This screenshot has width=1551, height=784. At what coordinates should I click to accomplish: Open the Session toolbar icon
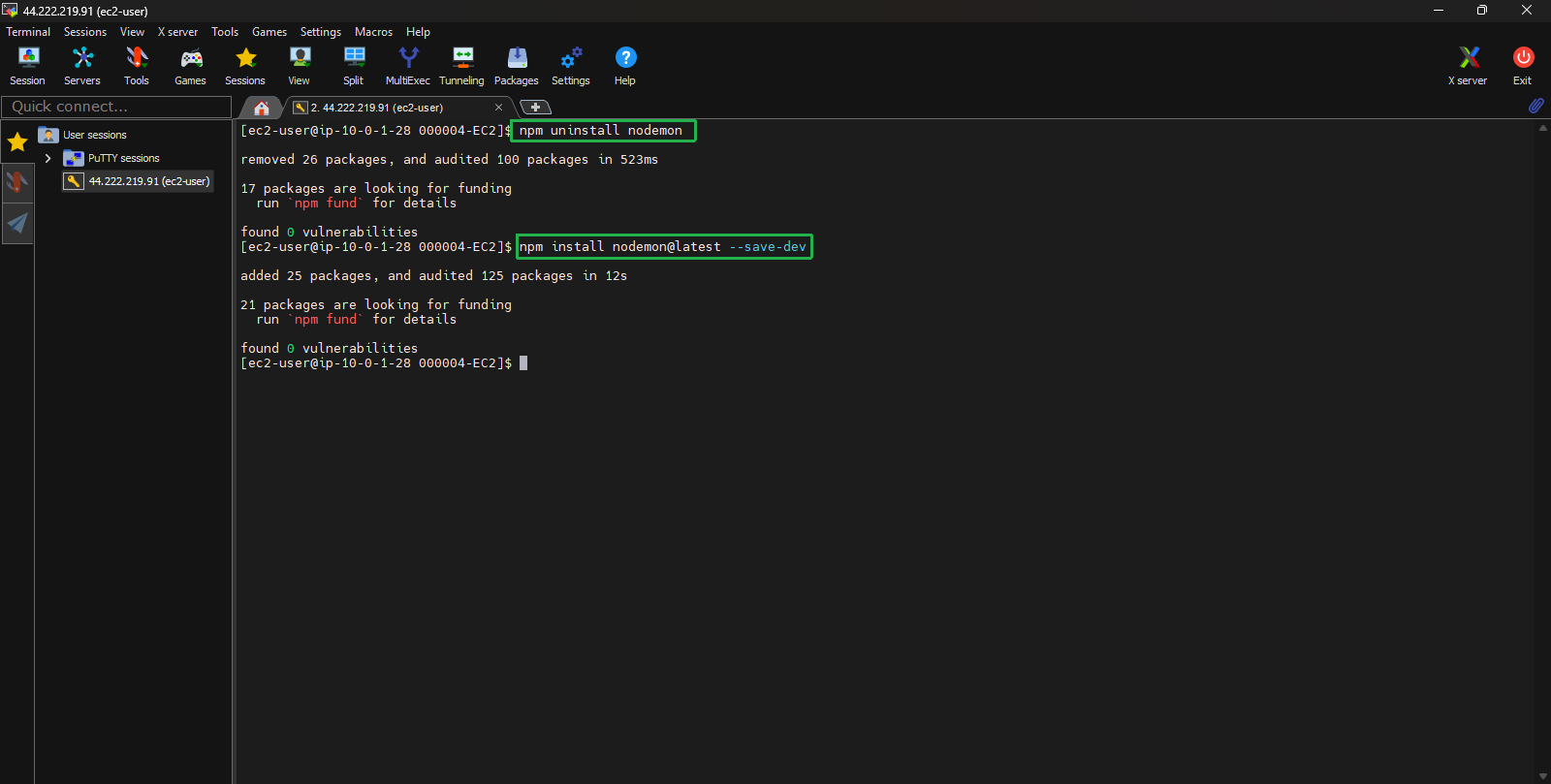coord(28,66)
